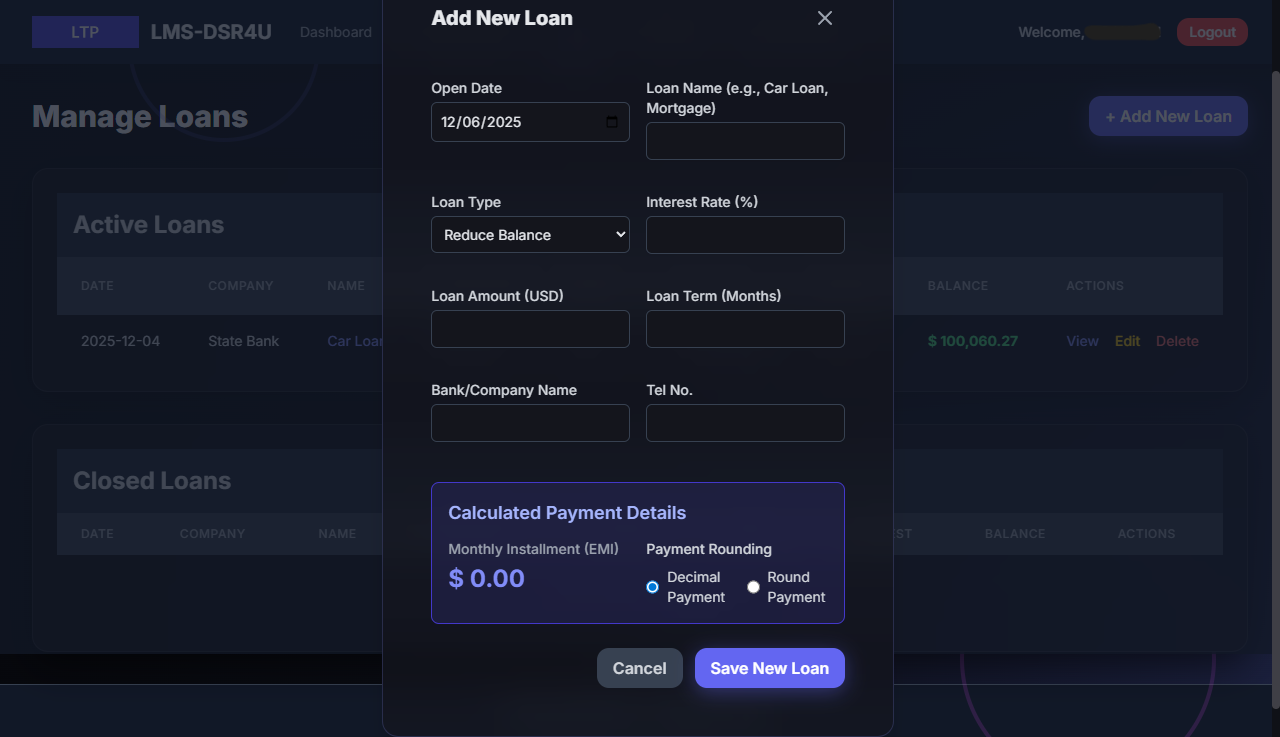This screenshot has height=737, width=1280.
Task: Edit the State Bank loan entry
Action: (x=1127, y=341)
